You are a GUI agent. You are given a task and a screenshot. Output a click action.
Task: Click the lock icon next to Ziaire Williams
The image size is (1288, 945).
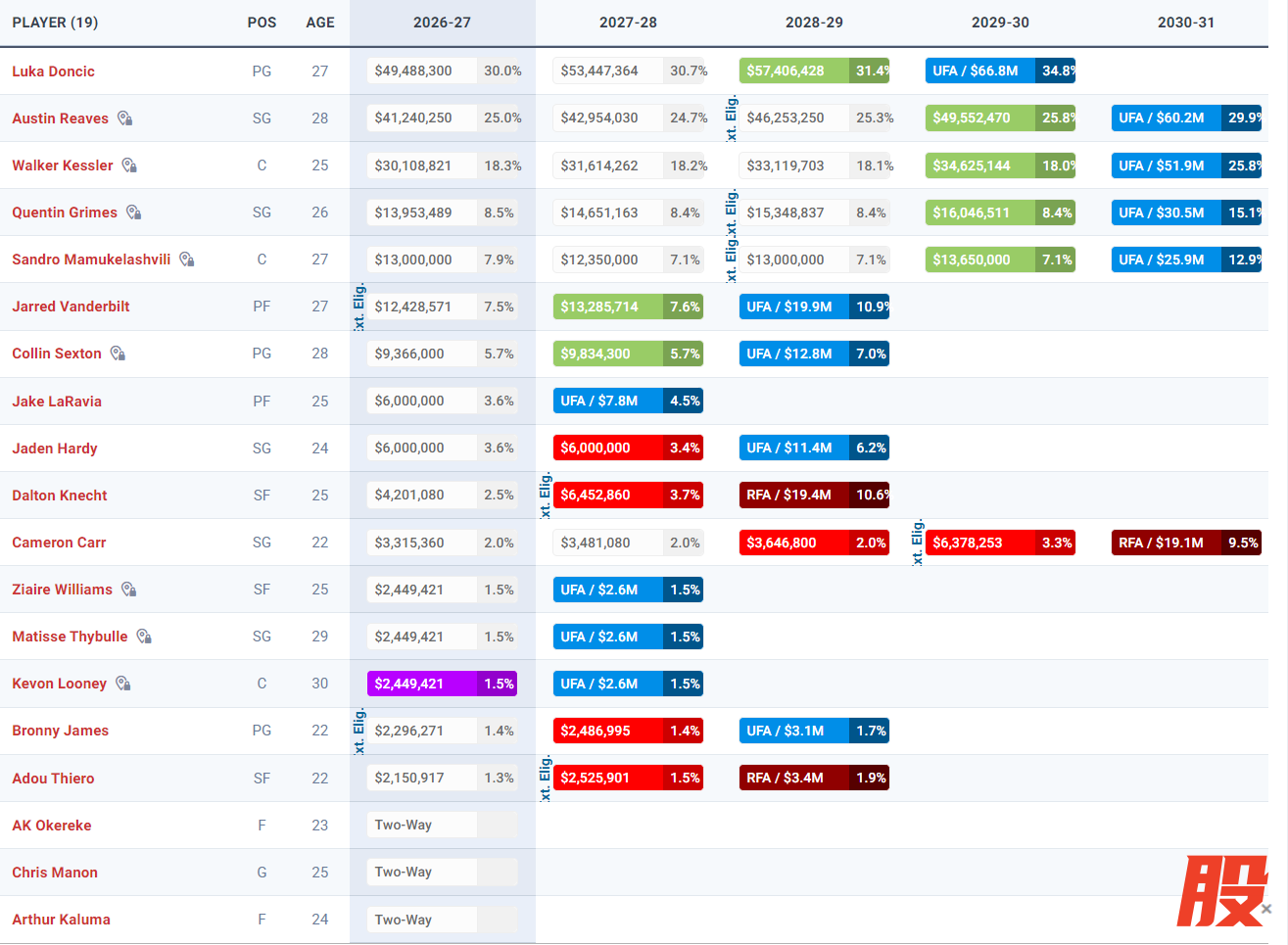click(x=128, y=590)
